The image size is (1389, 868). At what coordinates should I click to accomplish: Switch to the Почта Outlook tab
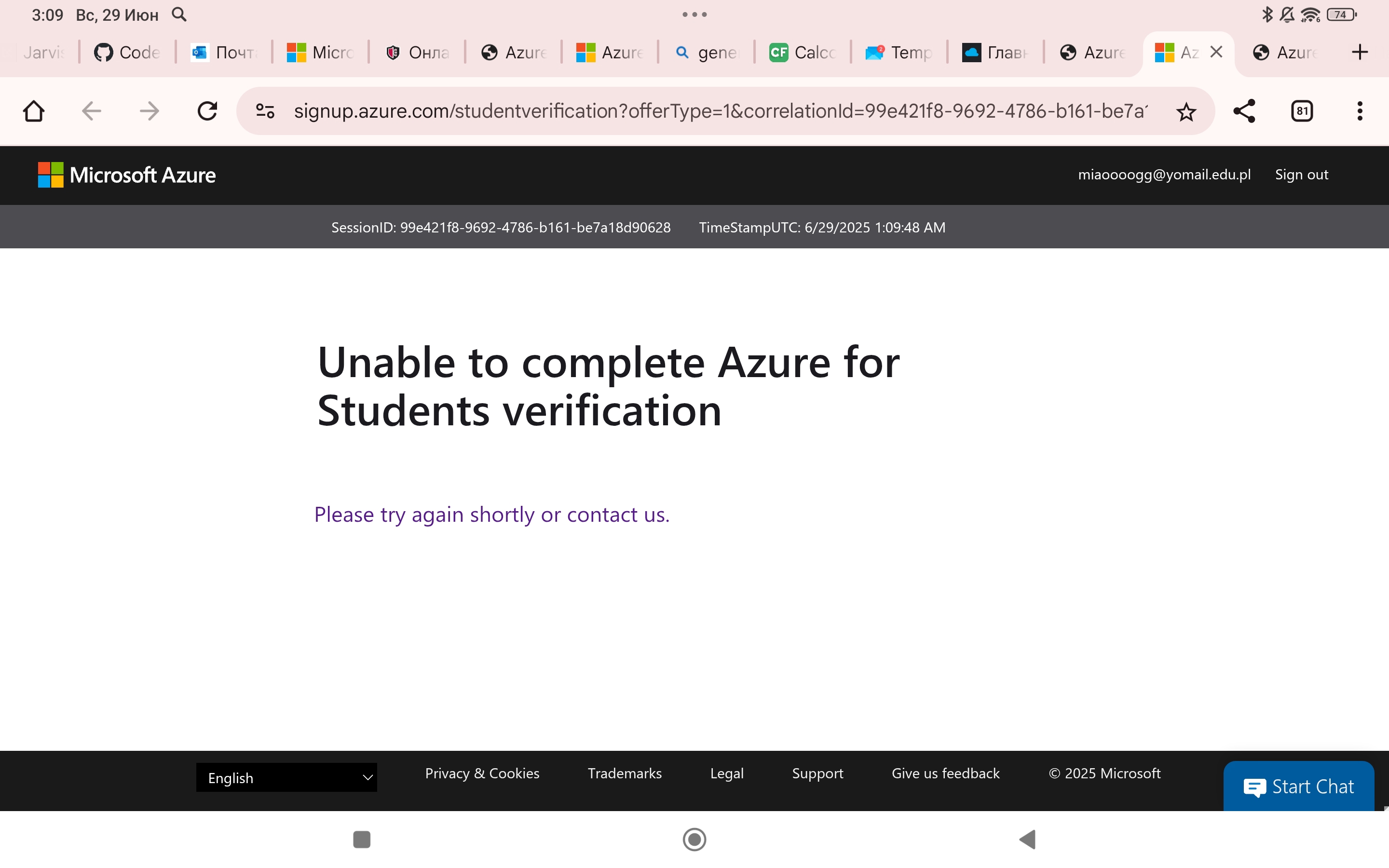pos(223,52)
